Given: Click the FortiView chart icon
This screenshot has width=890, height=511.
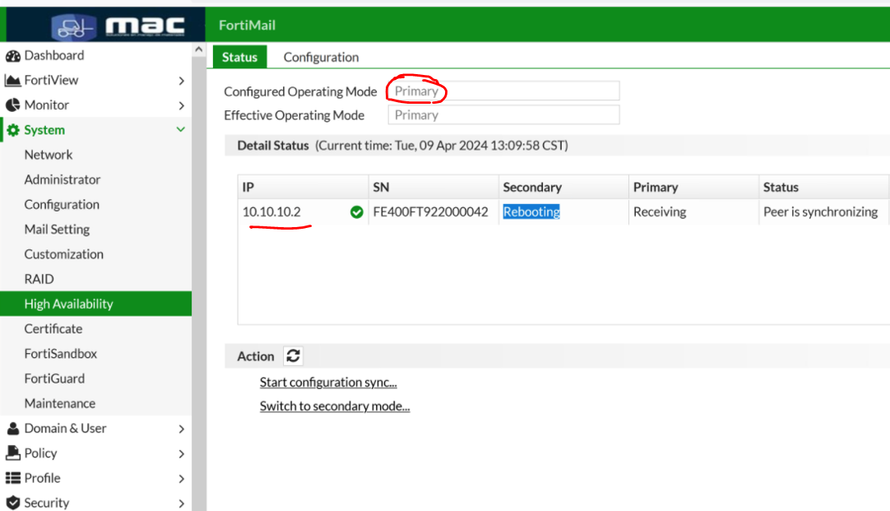Looking at the screenshot, I should [x=13, y=81].
